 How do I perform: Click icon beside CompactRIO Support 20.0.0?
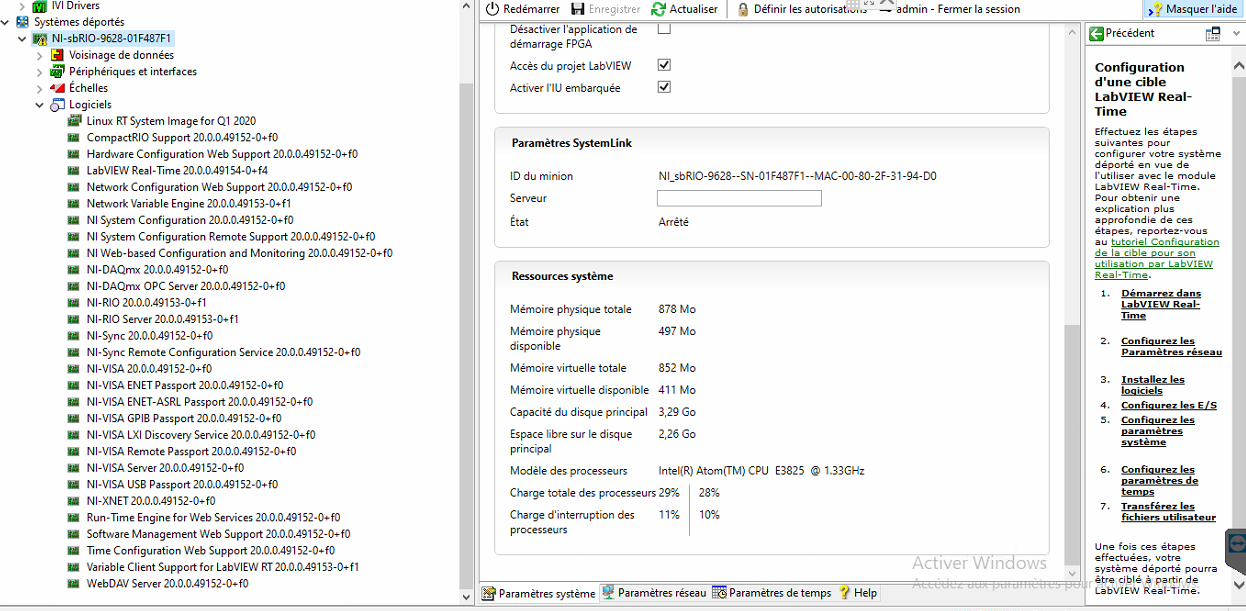coord(74,137)
